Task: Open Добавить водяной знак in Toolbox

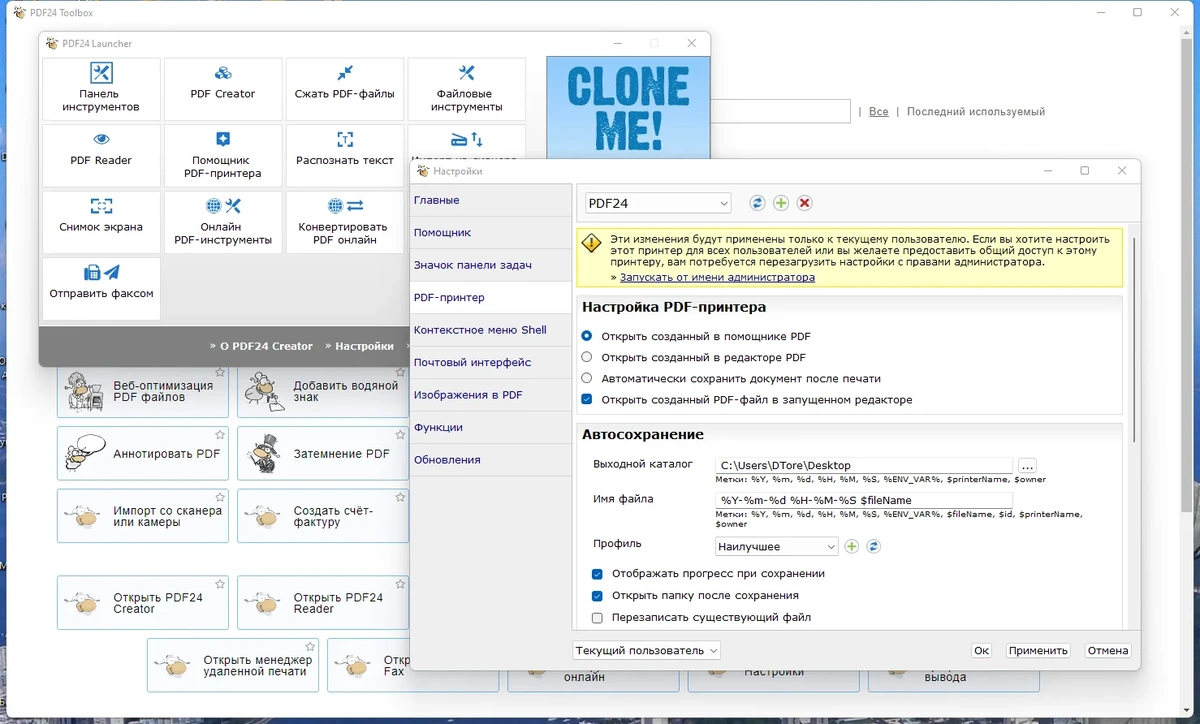Action: pos(323,392)
